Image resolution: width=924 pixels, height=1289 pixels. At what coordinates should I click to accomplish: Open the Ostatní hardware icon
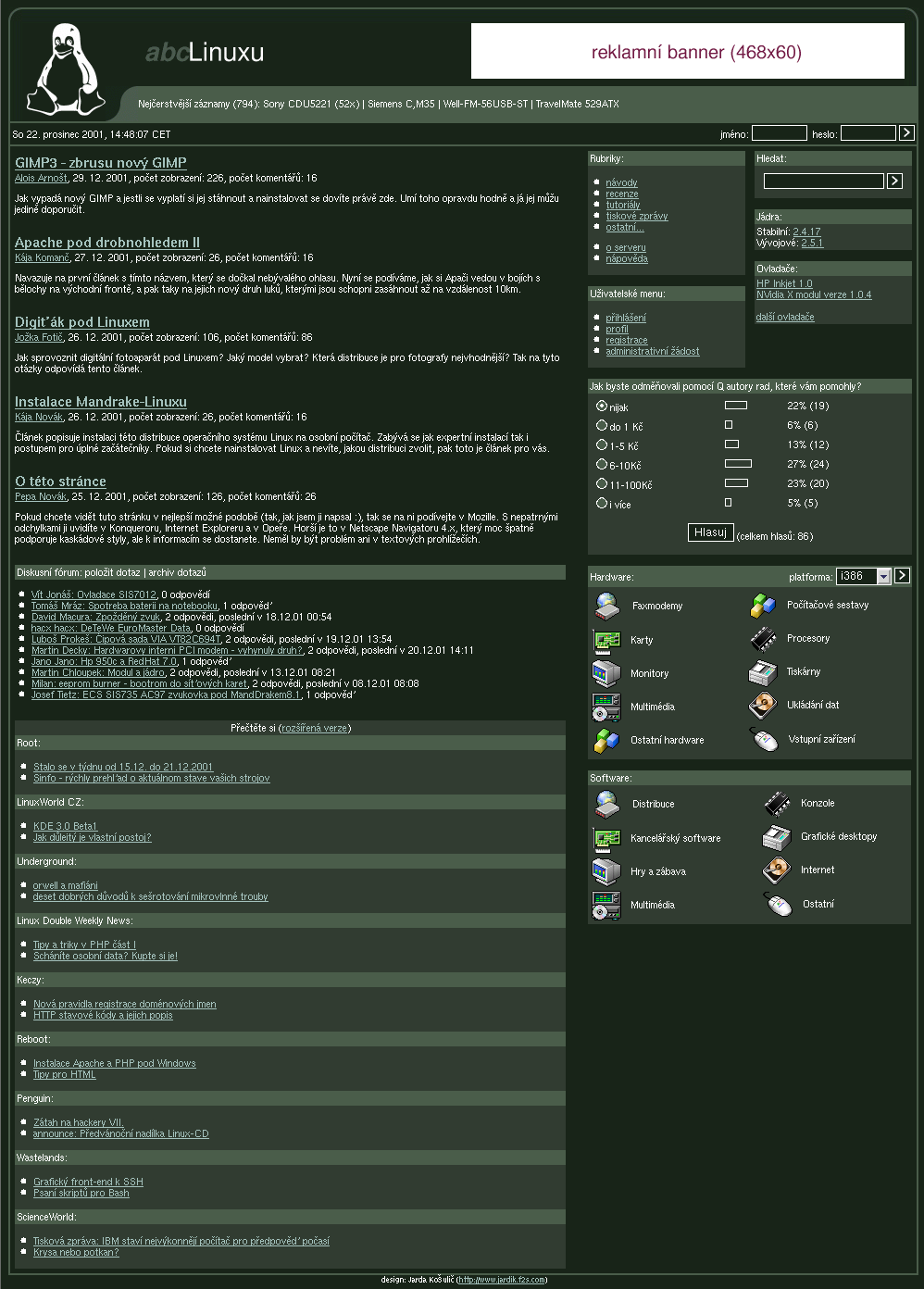(606, 740)
